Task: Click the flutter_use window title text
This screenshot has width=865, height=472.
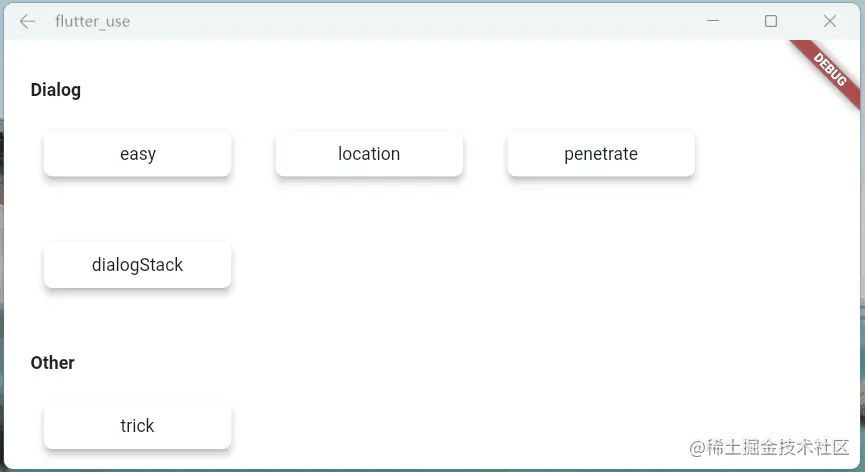Action: 93,22
